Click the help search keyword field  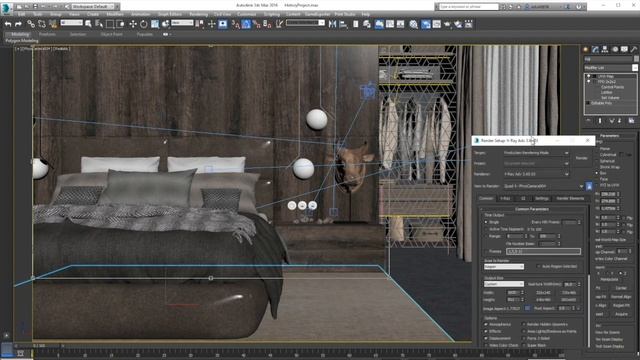click(469, 7)
